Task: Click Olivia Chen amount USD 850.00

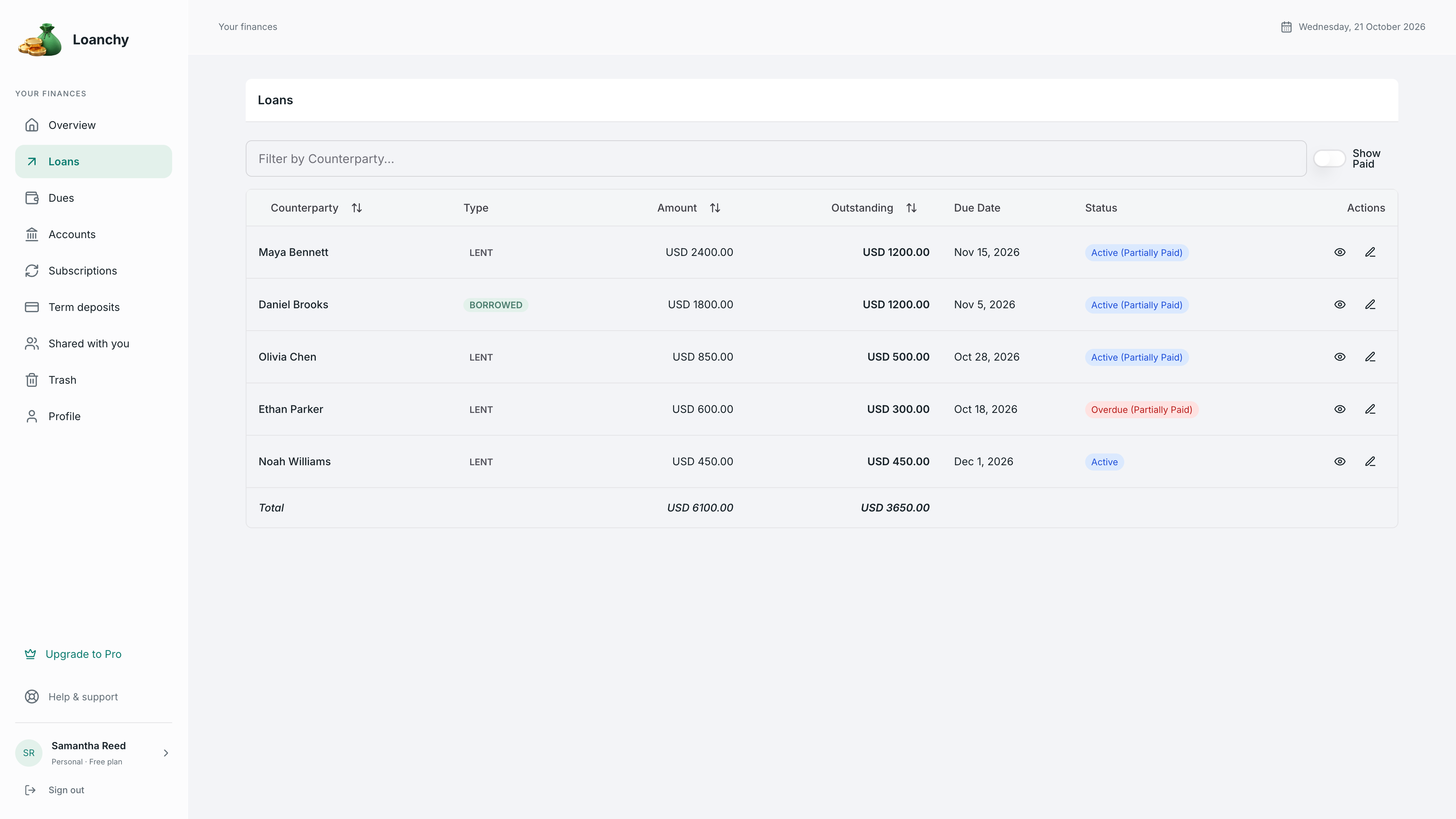Action: pyautogui.click(x=703, y=357)
